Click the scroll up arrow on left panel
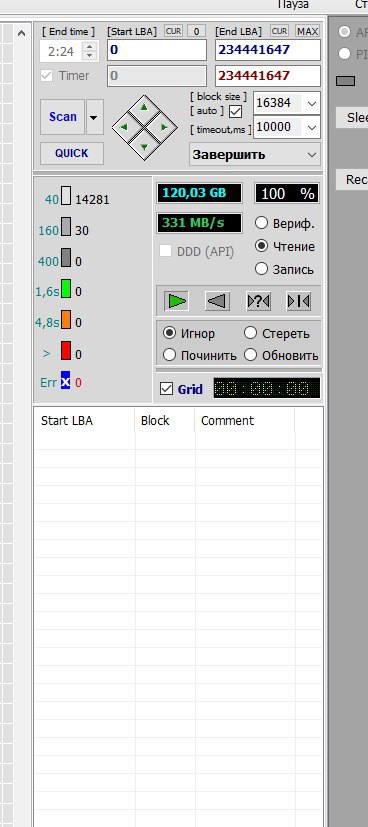368x827 pixels. click(x=21, y=33)
